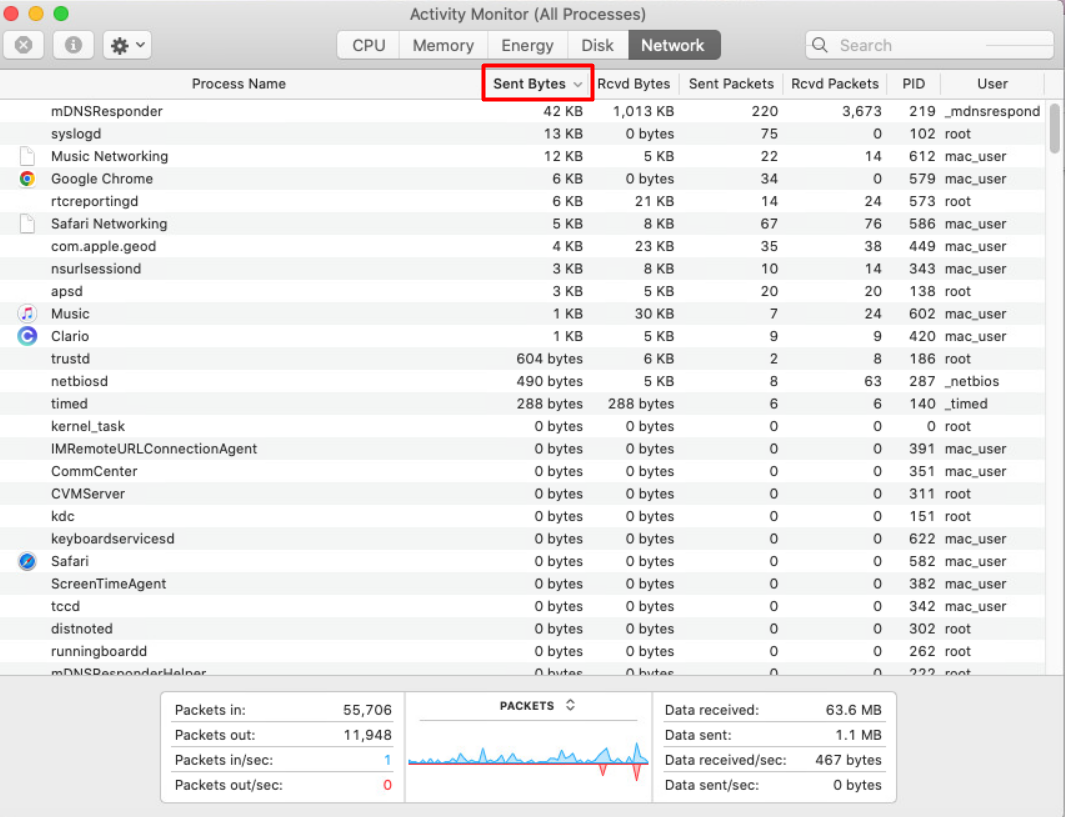Sort by Sent Bytes column header
The image size is (1065, 817).
538,84
